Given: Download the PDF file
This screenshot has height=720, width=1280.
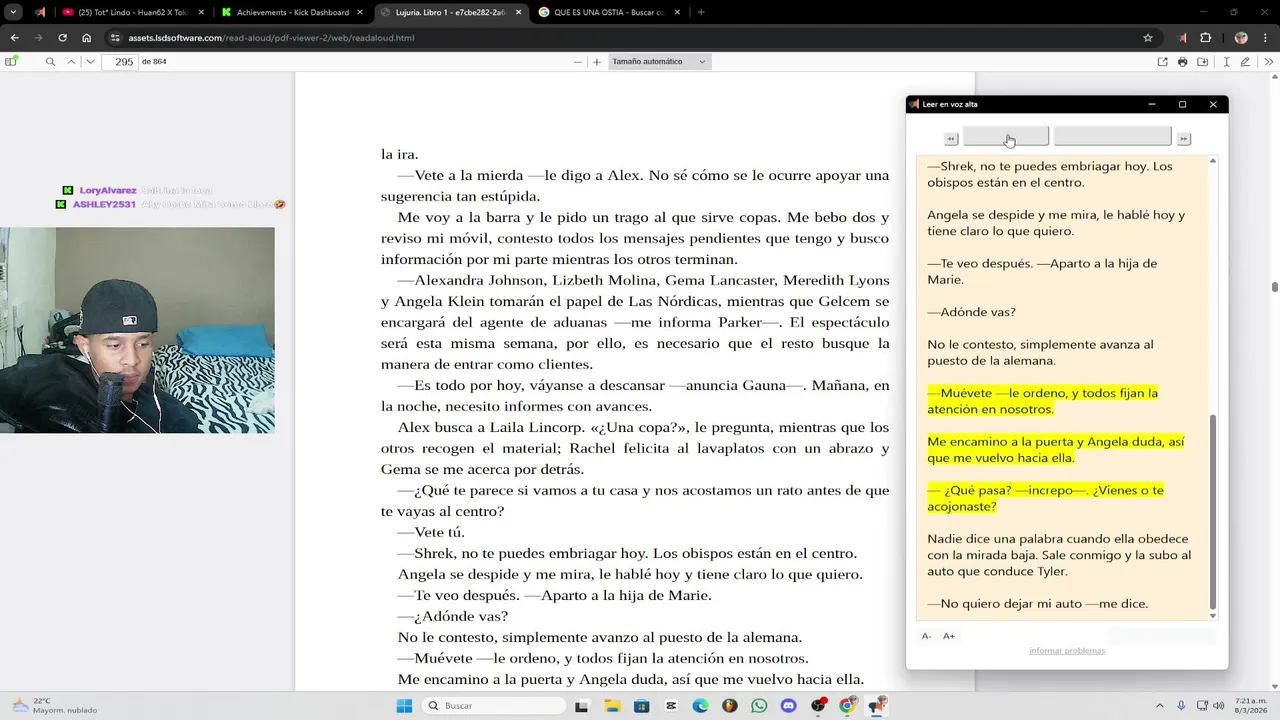Looking at the screenshot, I should 1204,62.
